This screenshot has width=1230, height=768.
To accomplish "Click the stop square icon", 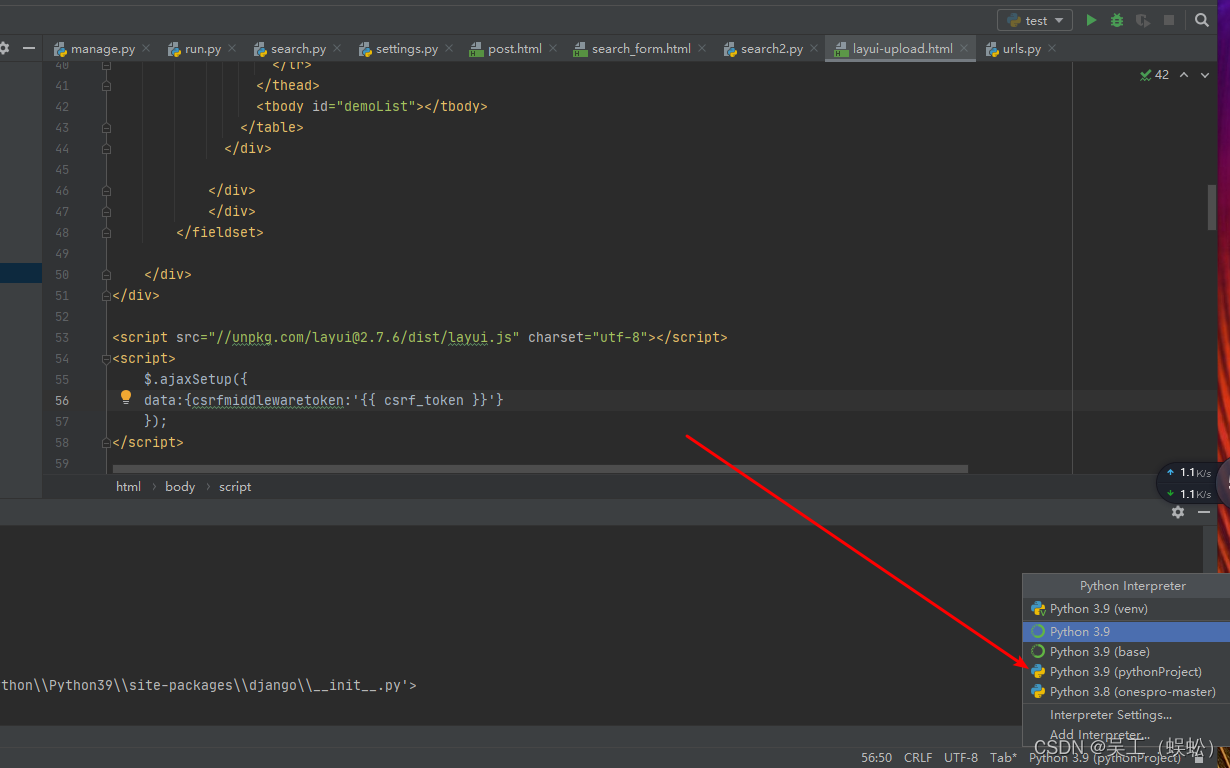I will [1169, 20].
